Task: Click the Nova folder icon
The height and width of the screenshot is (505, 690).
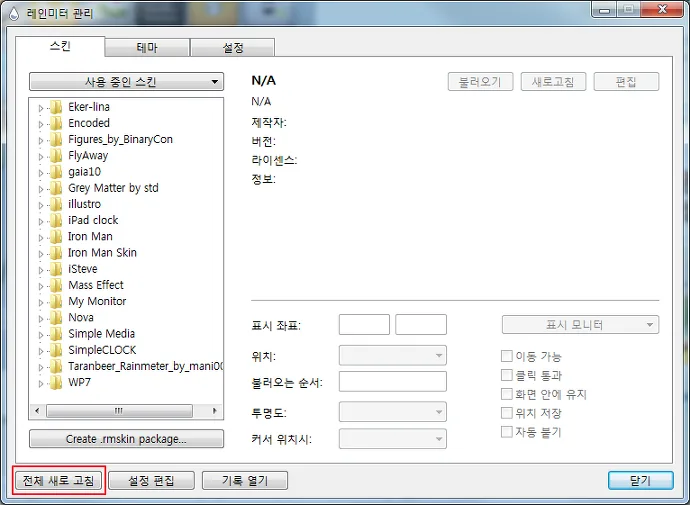Action: coord(56,318)
